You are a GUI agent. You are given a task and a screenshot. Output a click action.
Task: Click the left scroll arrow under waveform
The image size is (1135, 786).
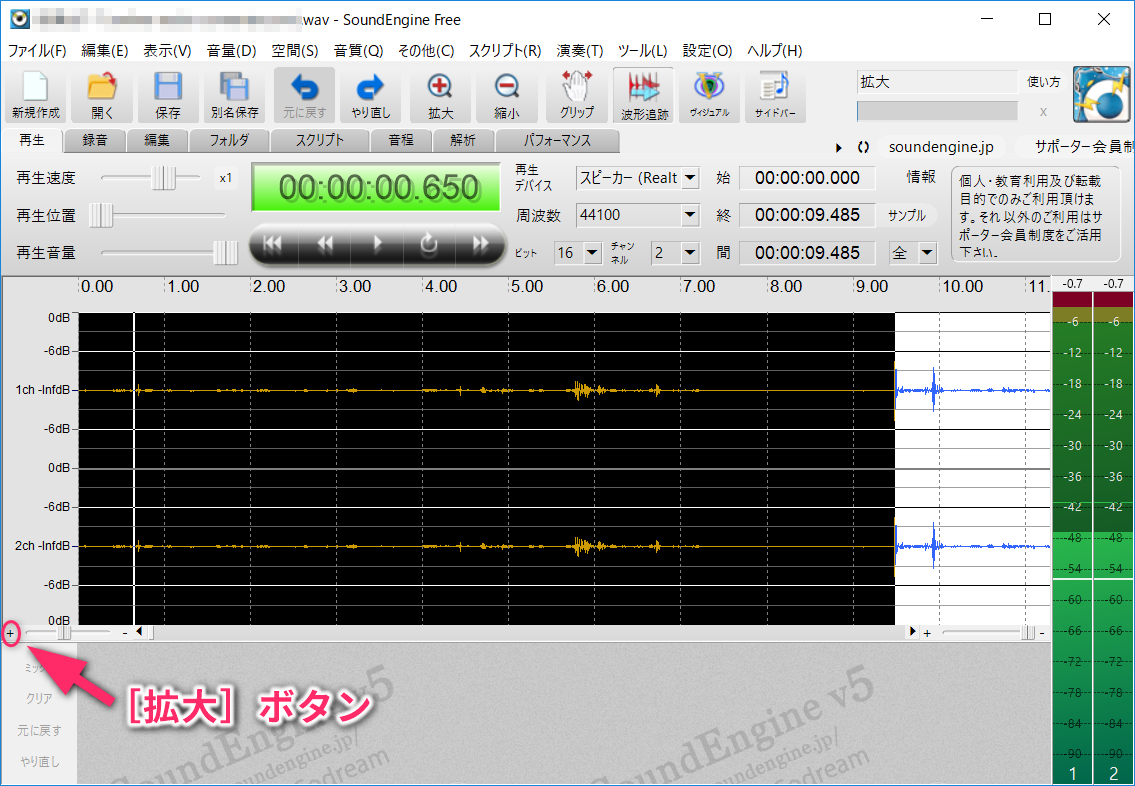[x=140, y=633]
